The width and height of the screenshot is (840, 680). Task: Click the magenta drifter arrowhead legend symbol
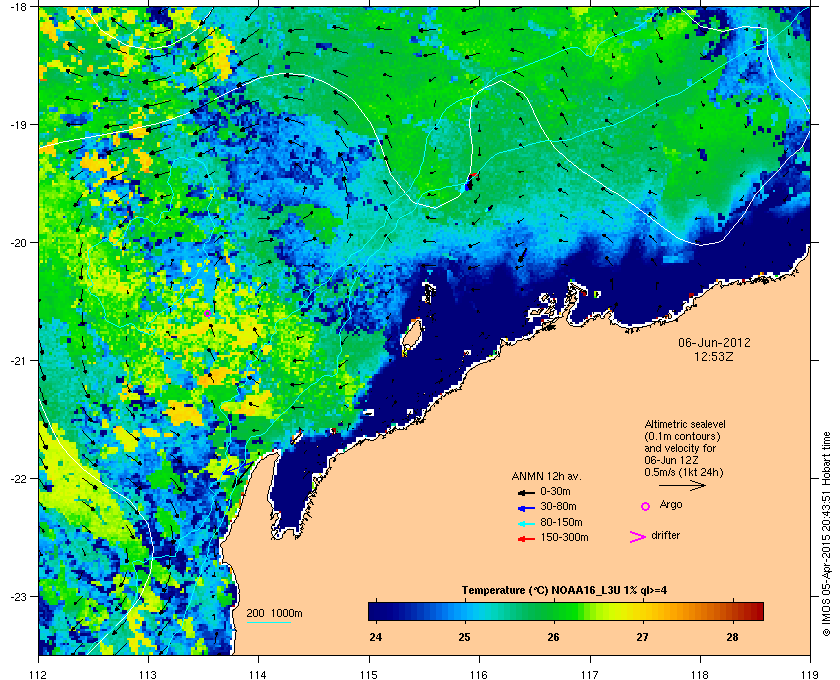coord(638,537)
